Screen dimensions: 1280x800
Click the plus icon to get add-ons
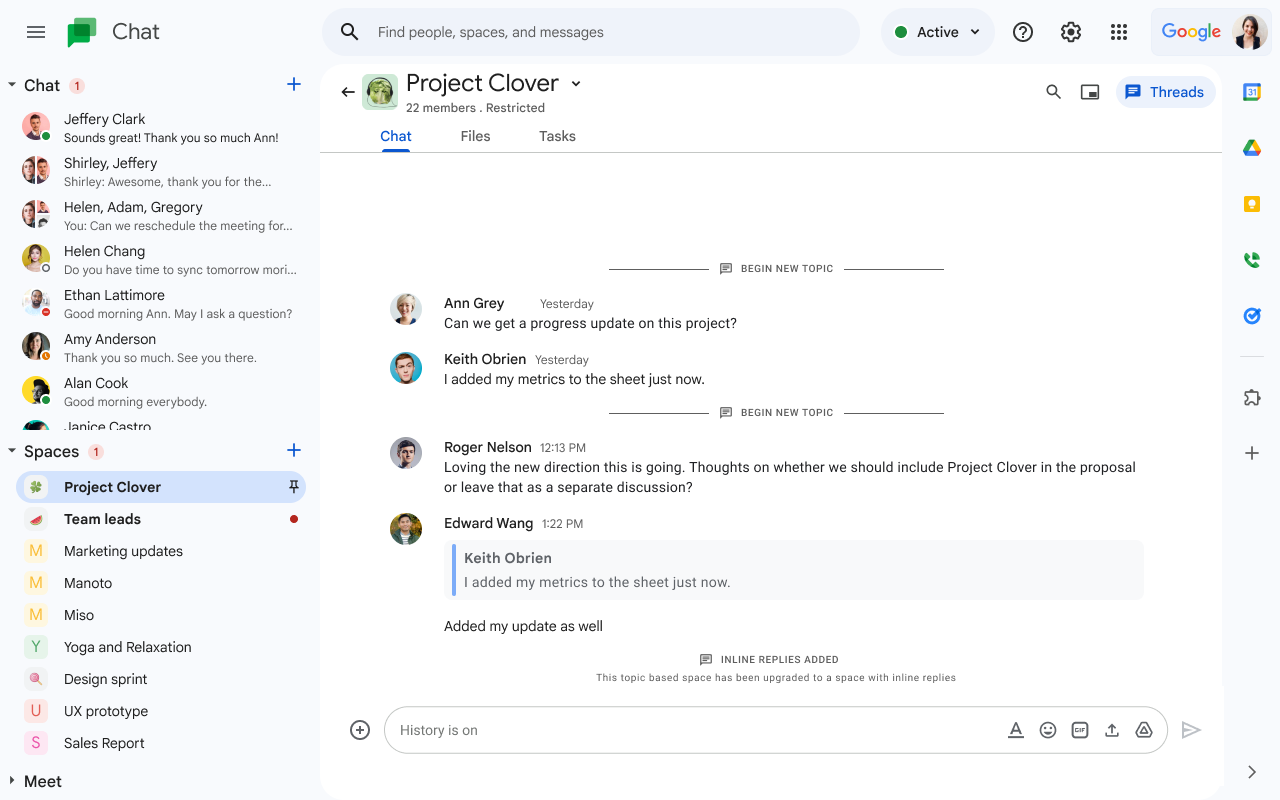1251,453
